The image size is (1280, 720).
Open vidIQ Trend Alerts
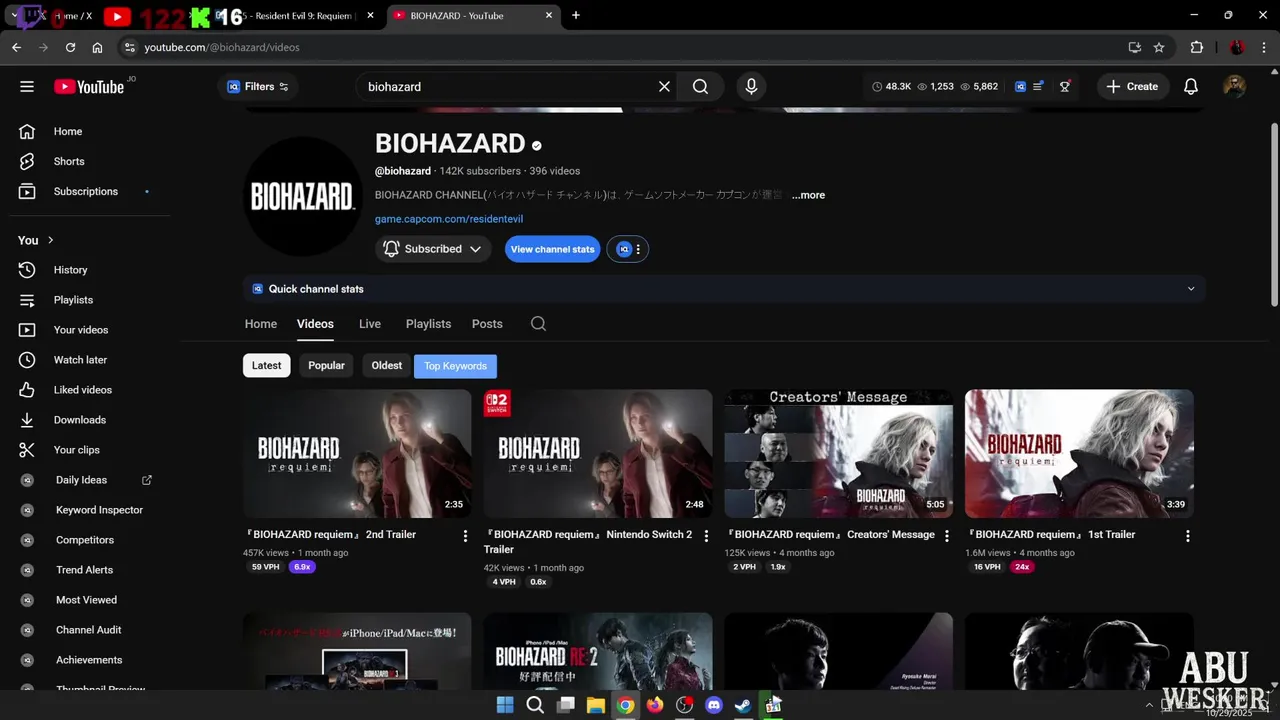pos(84,570)
